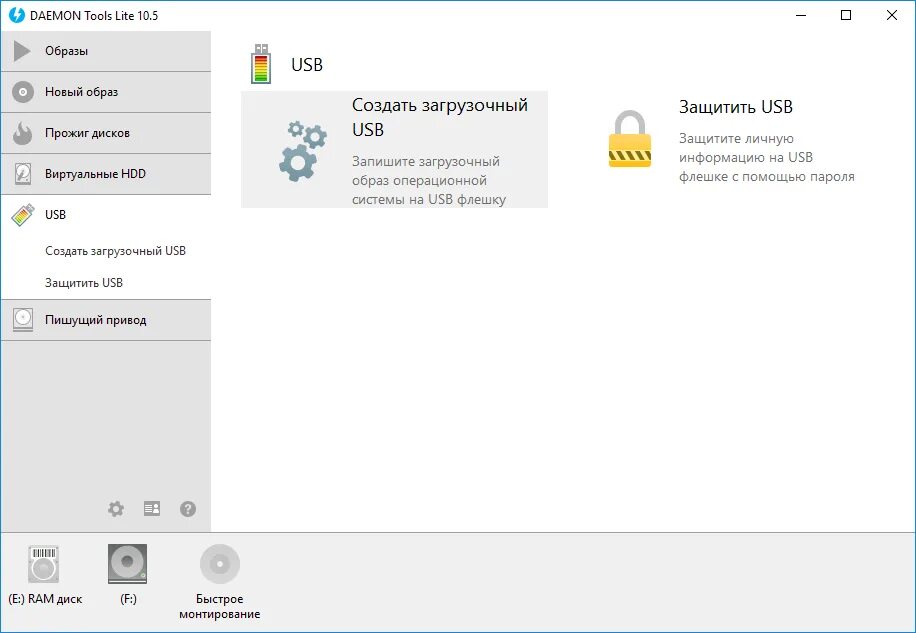The height and width of the screenshot is (633, 916).
Task: Click the 'Защитите личную информацию' description text
Action: (x=766, y=157)
